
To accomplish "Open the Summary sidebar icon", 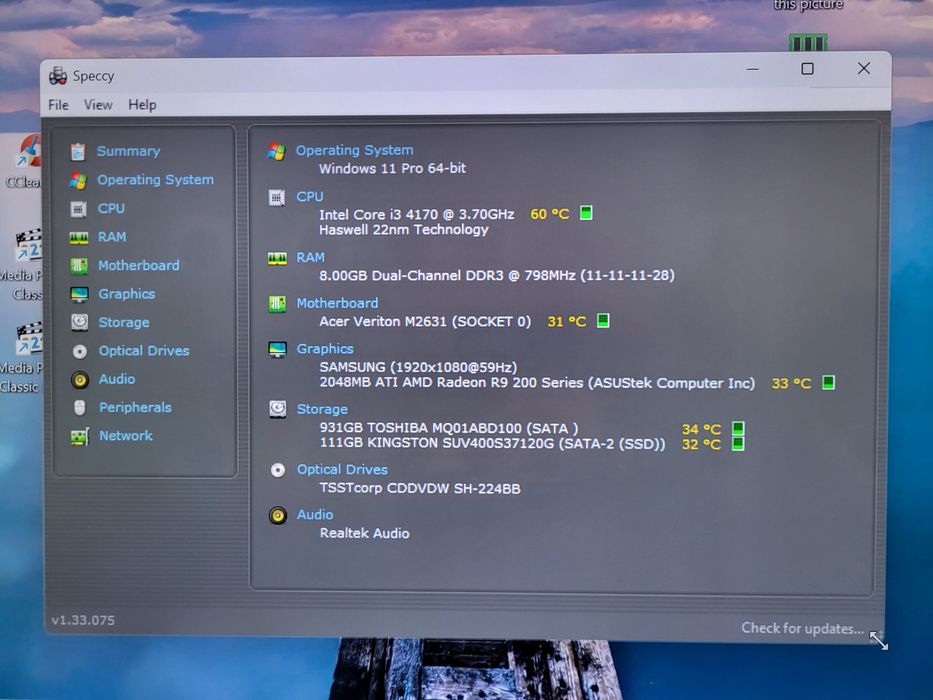I will coord(78,152).
